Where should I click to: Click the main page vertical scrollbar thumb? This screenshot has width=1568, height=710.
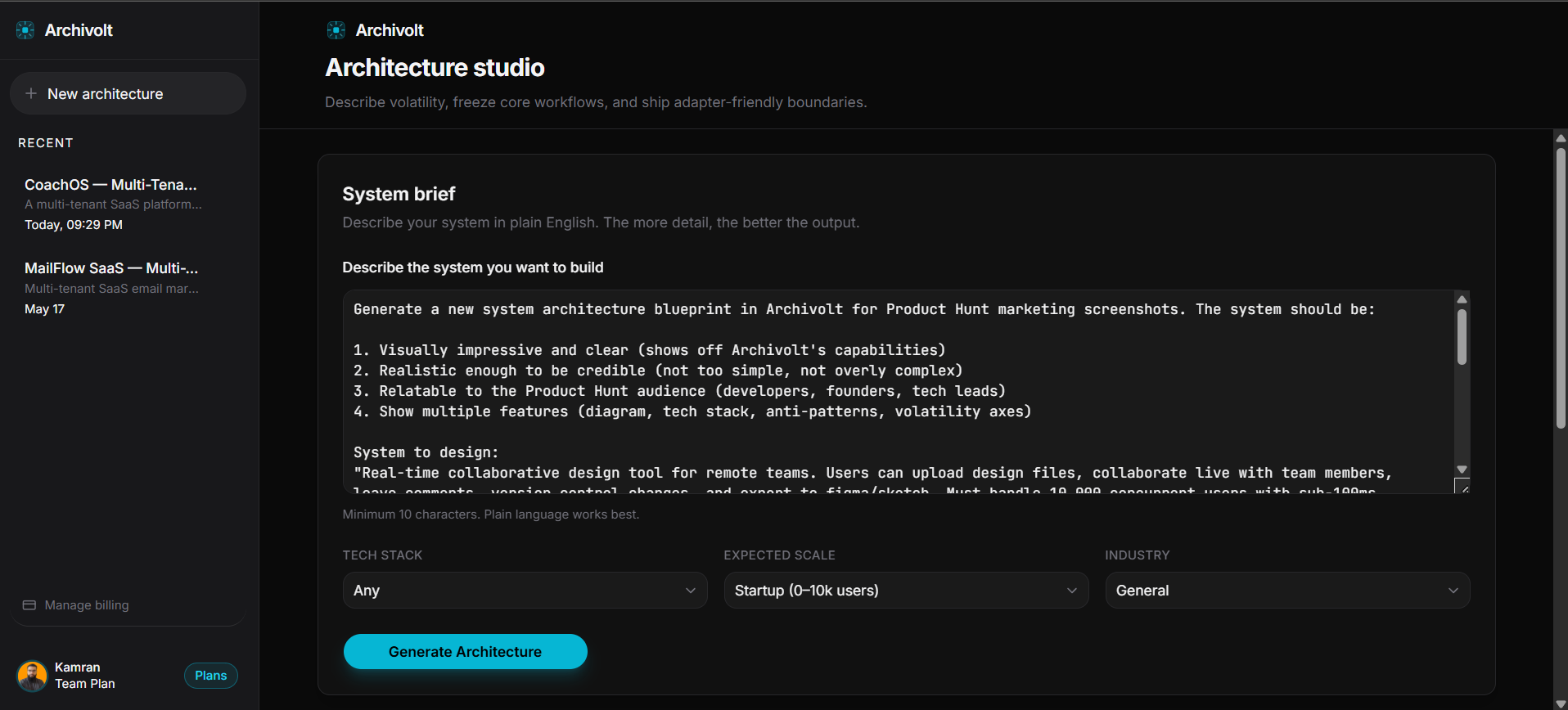click(x=1561, y=288)
